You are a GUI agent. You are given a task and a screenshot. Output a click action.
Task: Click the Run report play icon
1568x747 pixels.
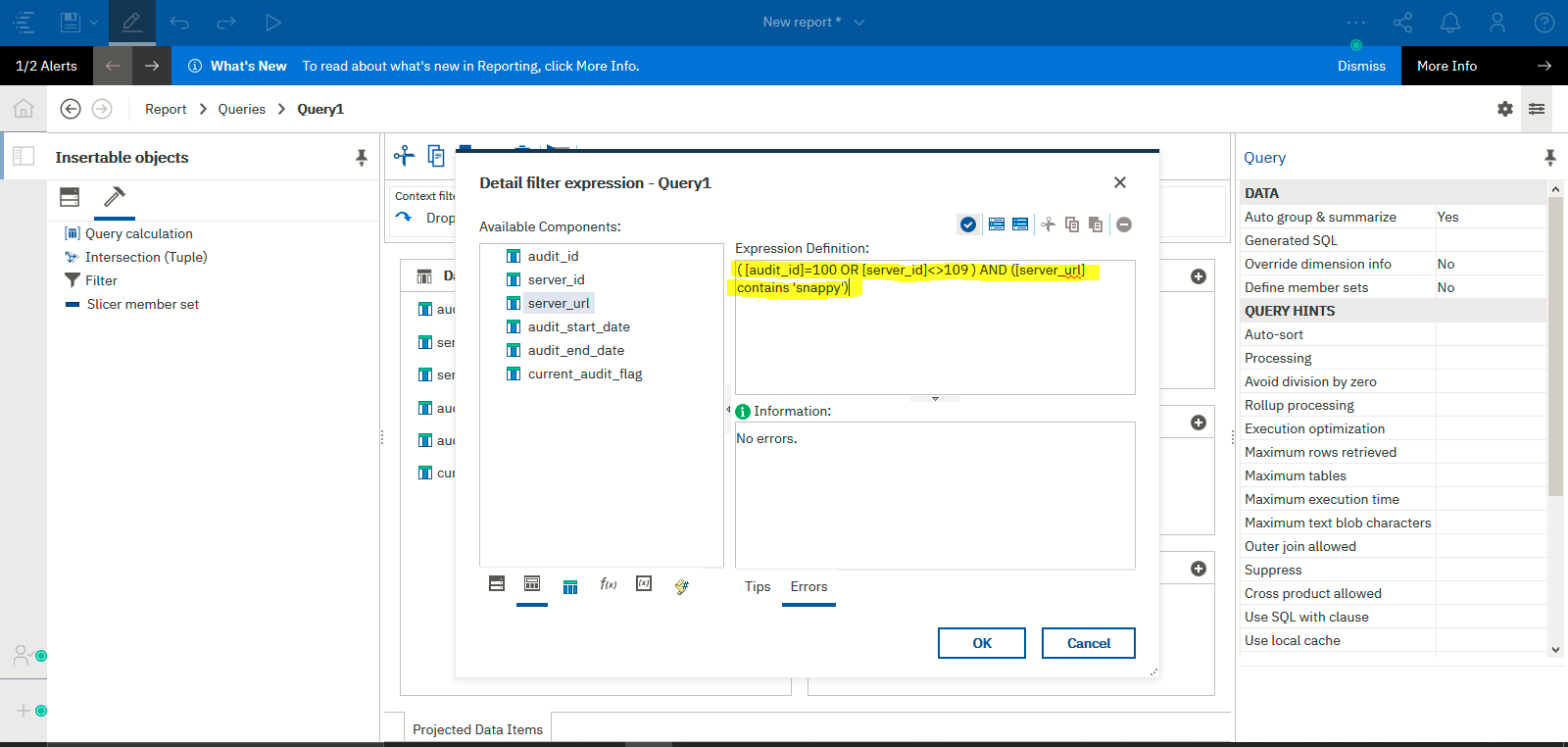coord(273,23)
